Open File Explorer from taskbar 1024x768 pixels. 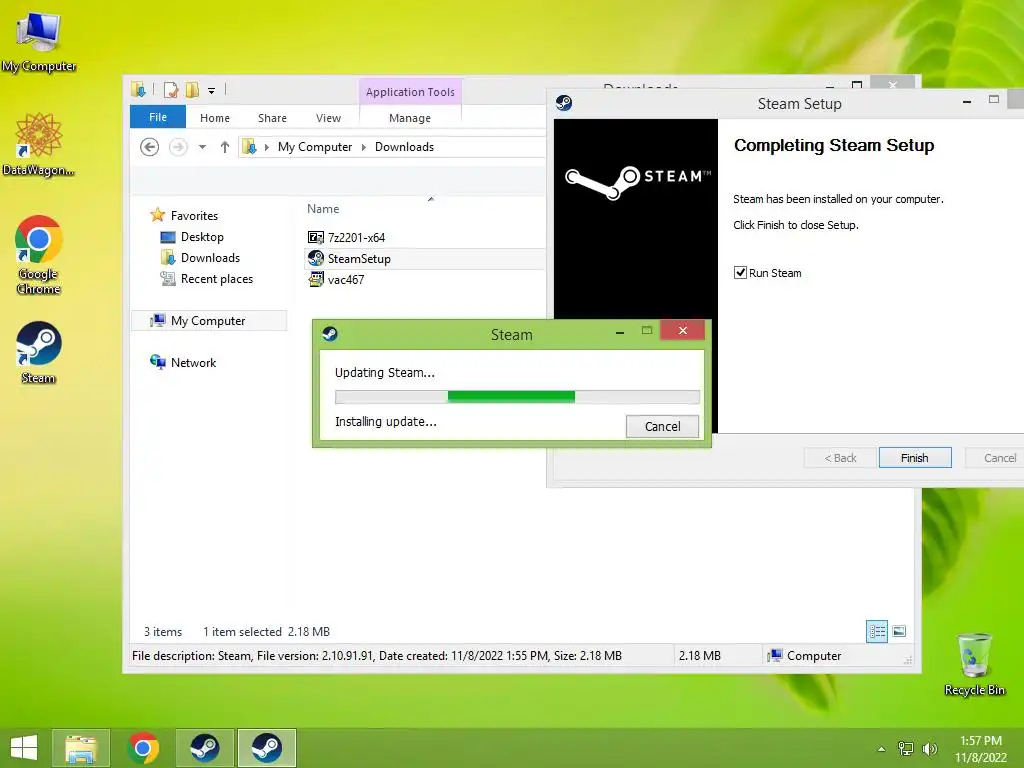pos(81,748)
